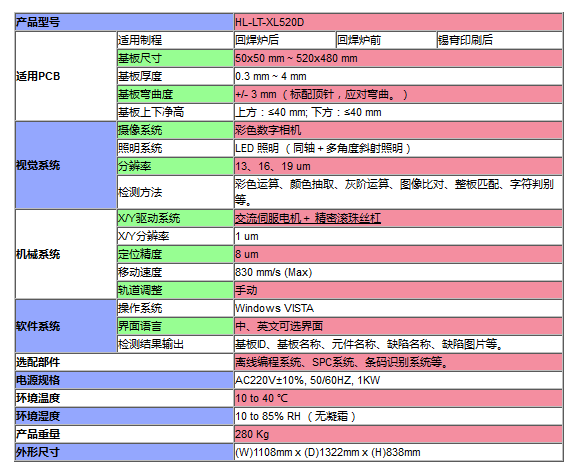
Task: Click the 机械系统 category cell
Action: [x=66, y=254]
